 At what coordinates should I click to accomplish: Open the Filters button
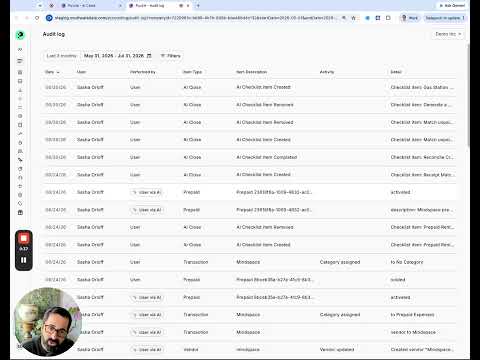(x=171, y=56)
